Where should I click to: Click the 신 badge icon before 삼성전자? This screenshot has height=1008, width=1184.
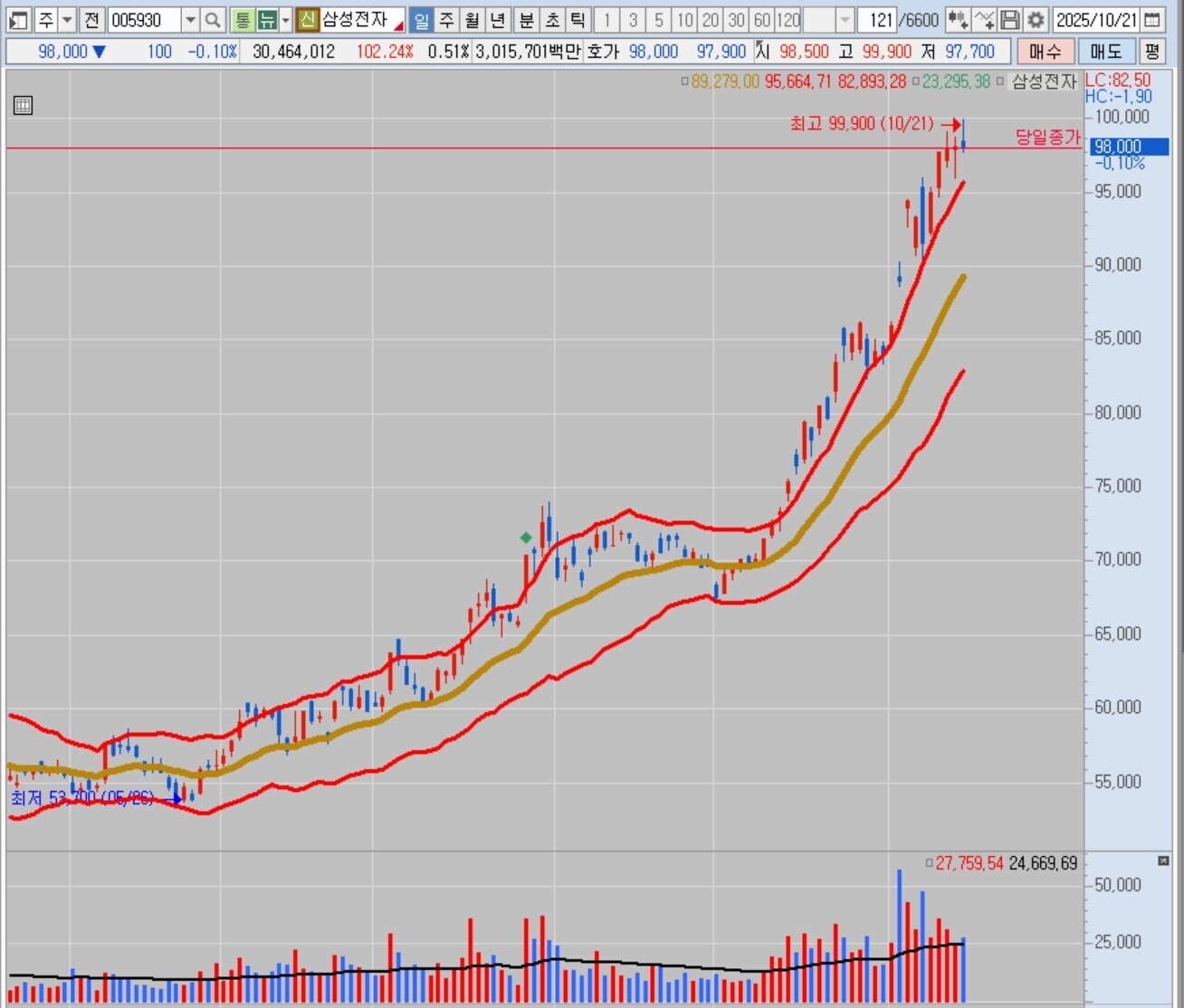(x=308, y=20)
